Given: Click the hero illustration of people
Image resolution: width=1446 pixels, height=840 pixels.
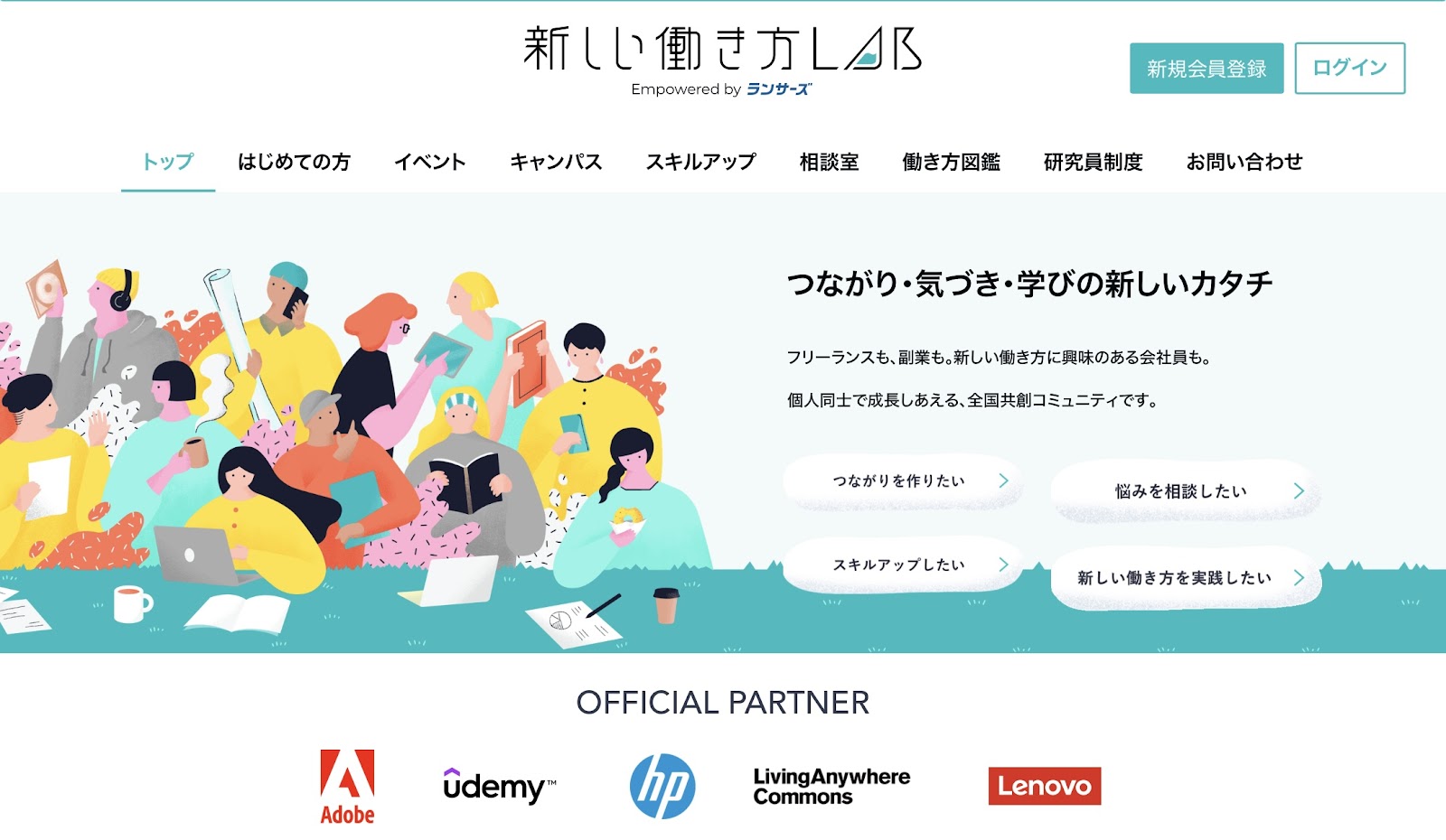Looking at the screenshot, I should (x=357, y=452).
